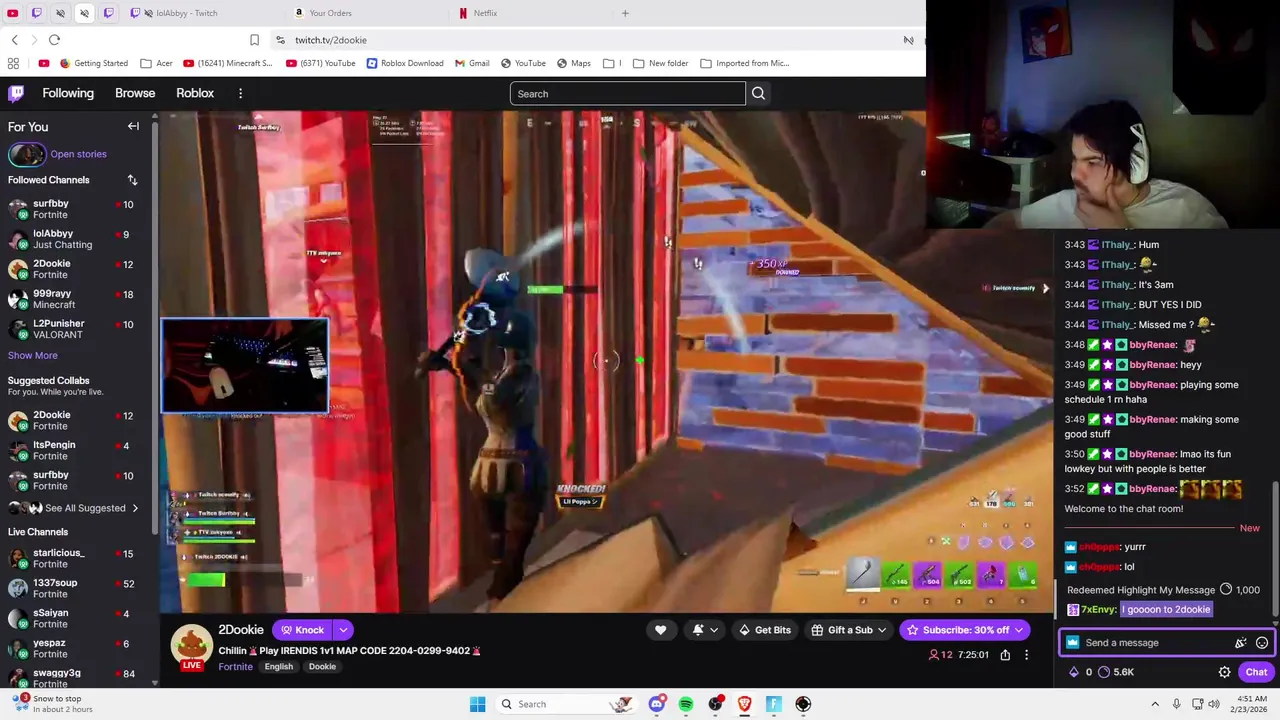
Task: Expand the Knock button dropdown arrow
Action: coord(343,630)
